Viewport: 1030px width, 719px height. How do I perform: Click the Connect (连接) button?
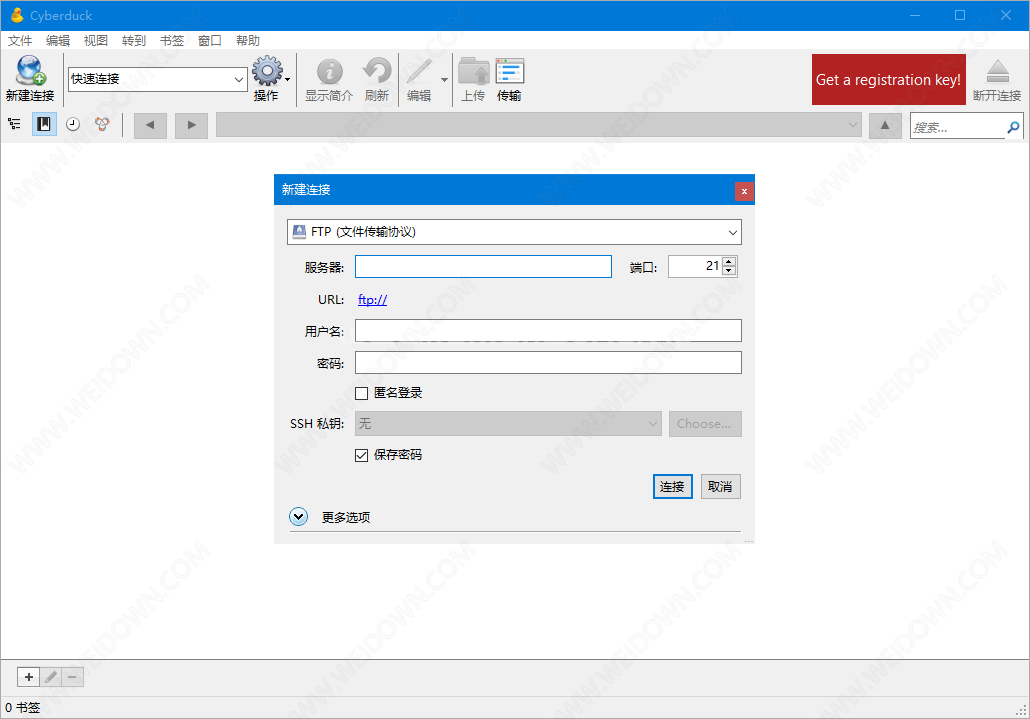point(672,487)
